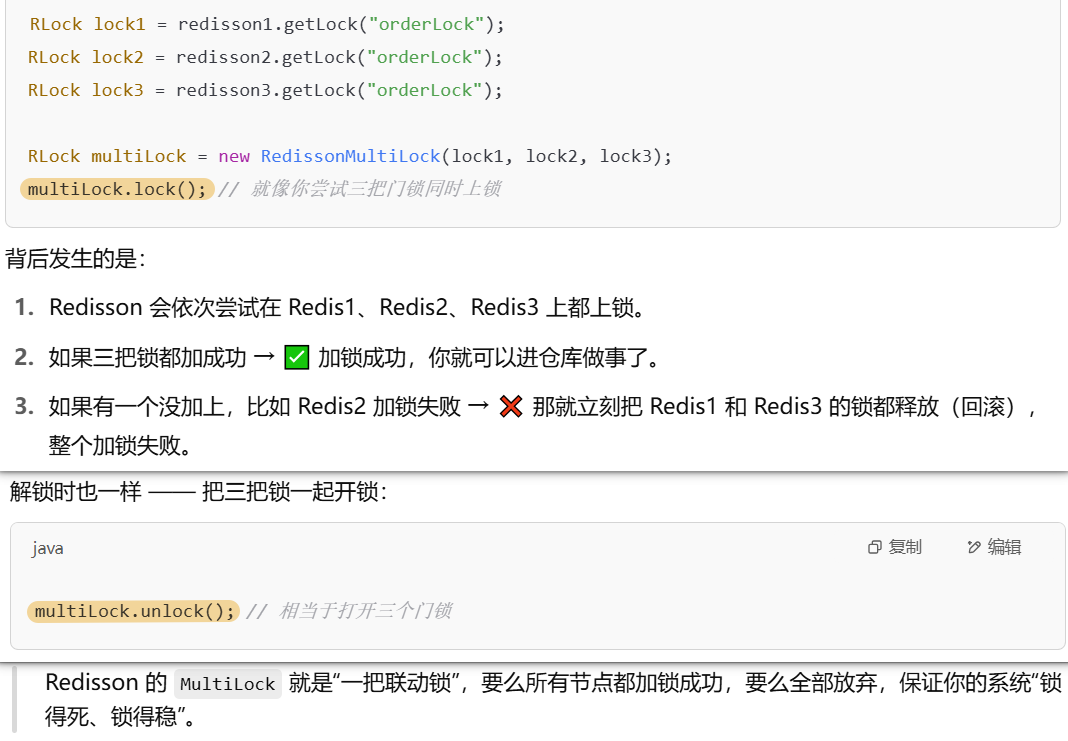The image size is (1068, 741).
Task: Click the comment 相当于打开三个门锁
Action: pyautogui.click(x=349, y=611)
